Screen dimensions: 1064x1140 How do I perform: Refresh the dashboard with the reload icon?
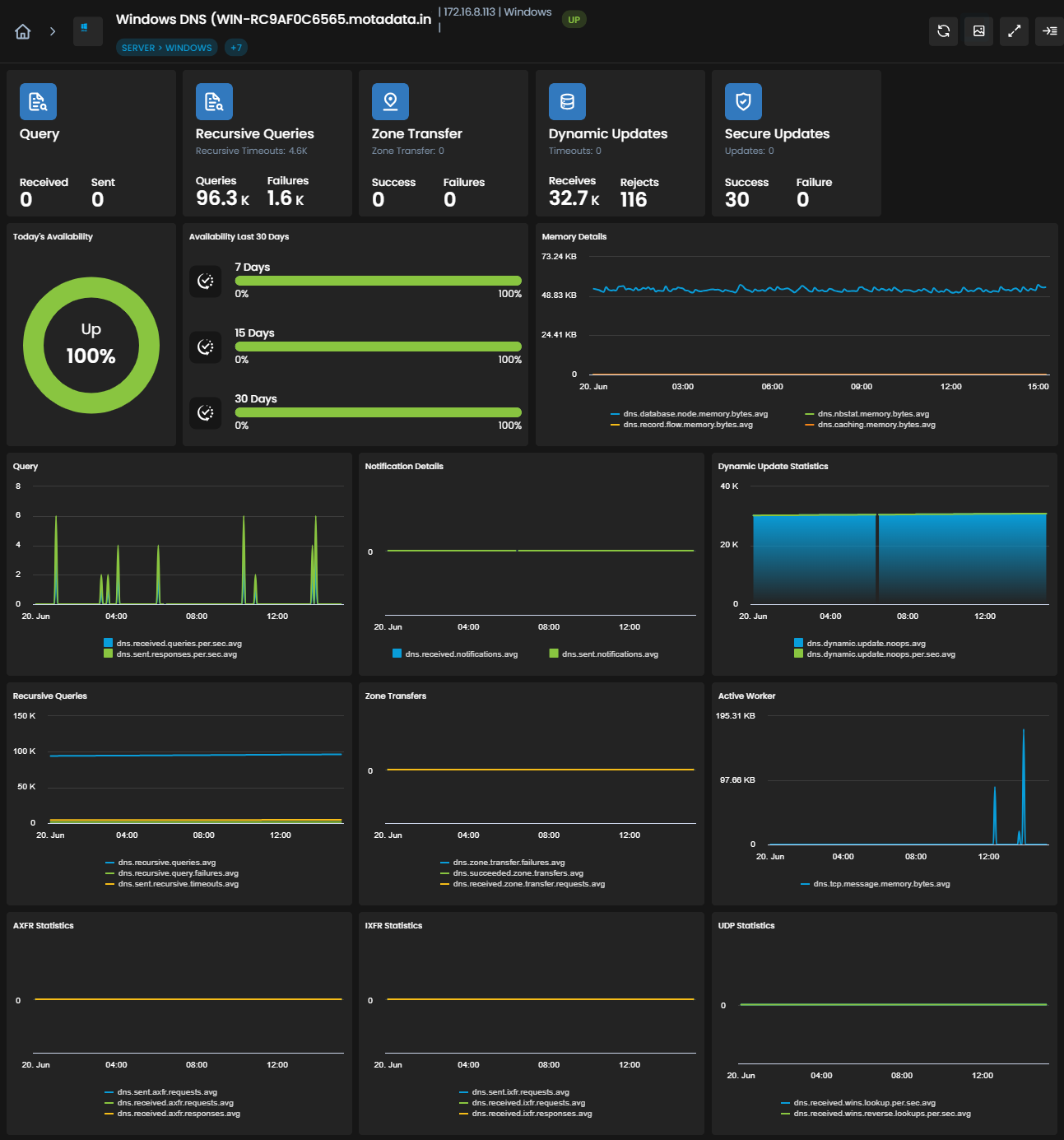point(944,31)
